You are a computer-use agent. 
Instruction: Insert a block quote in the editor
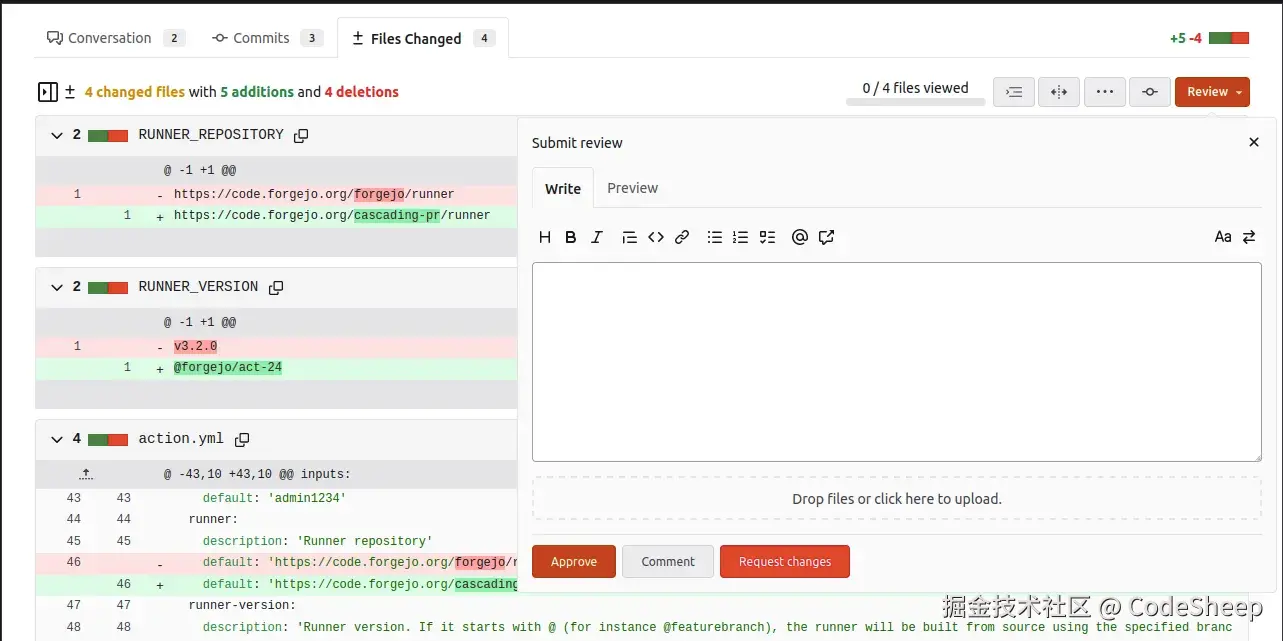(629, 237)
